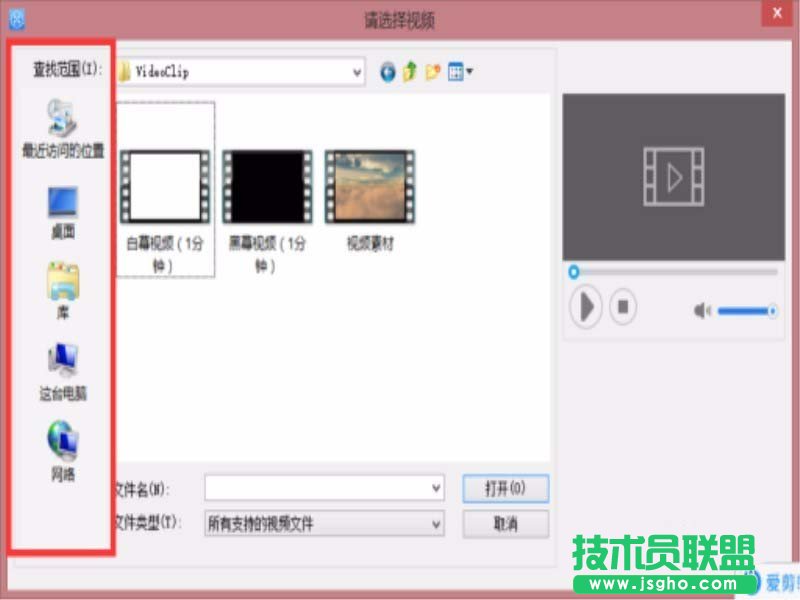Browse the 网络 location
The height and width of the screenshot is (600, 800).
[62, 438]
